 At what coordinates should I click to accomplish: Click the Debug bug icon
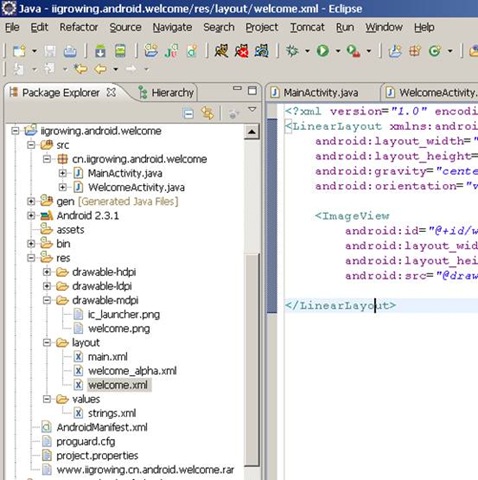(292, 51)
